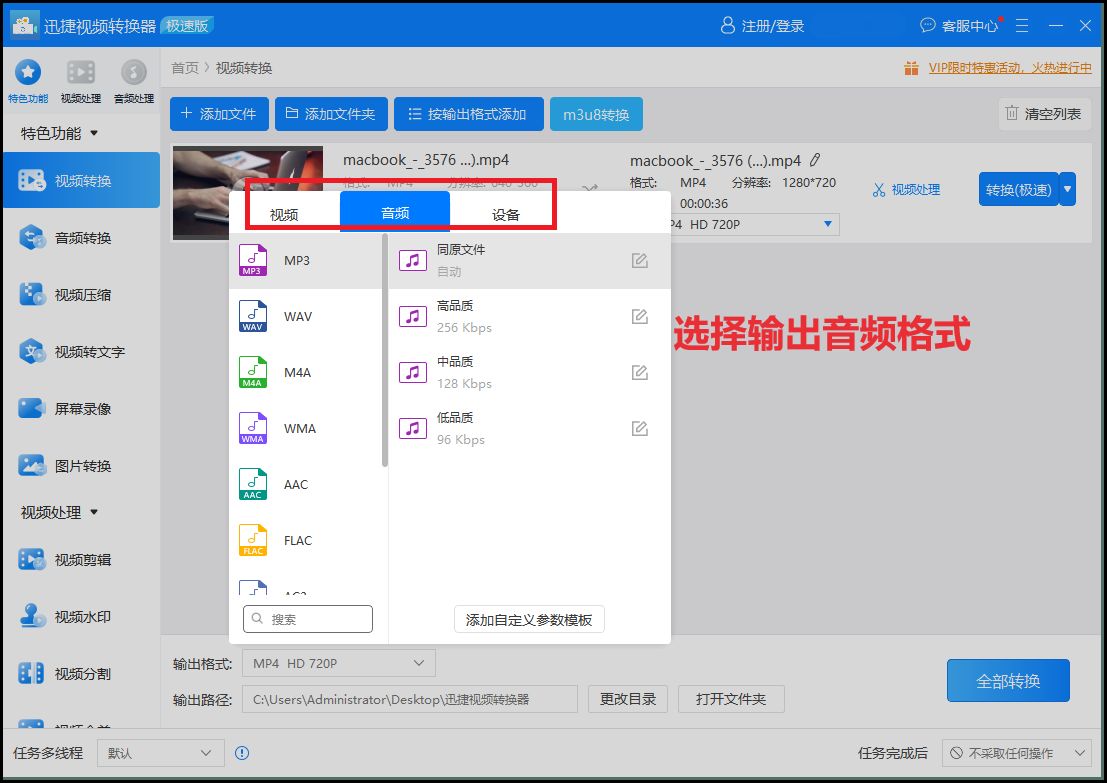Select the 视频水印 watermark tool

click(82, 616)
